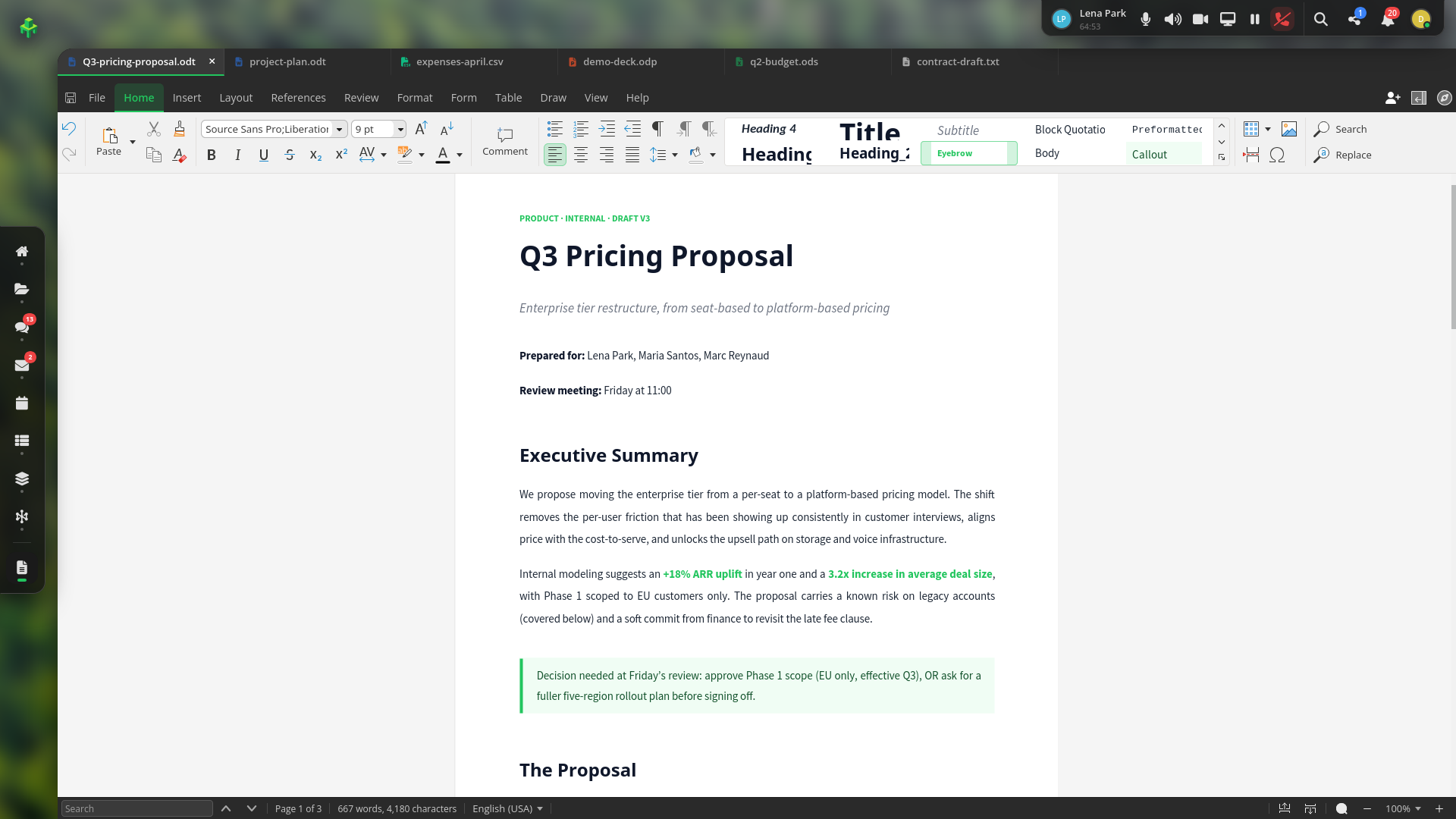Screen dimensions: 1456x819
Task: Switch to the expenses-april.csv tab
Action: click(x=474, y=61)
